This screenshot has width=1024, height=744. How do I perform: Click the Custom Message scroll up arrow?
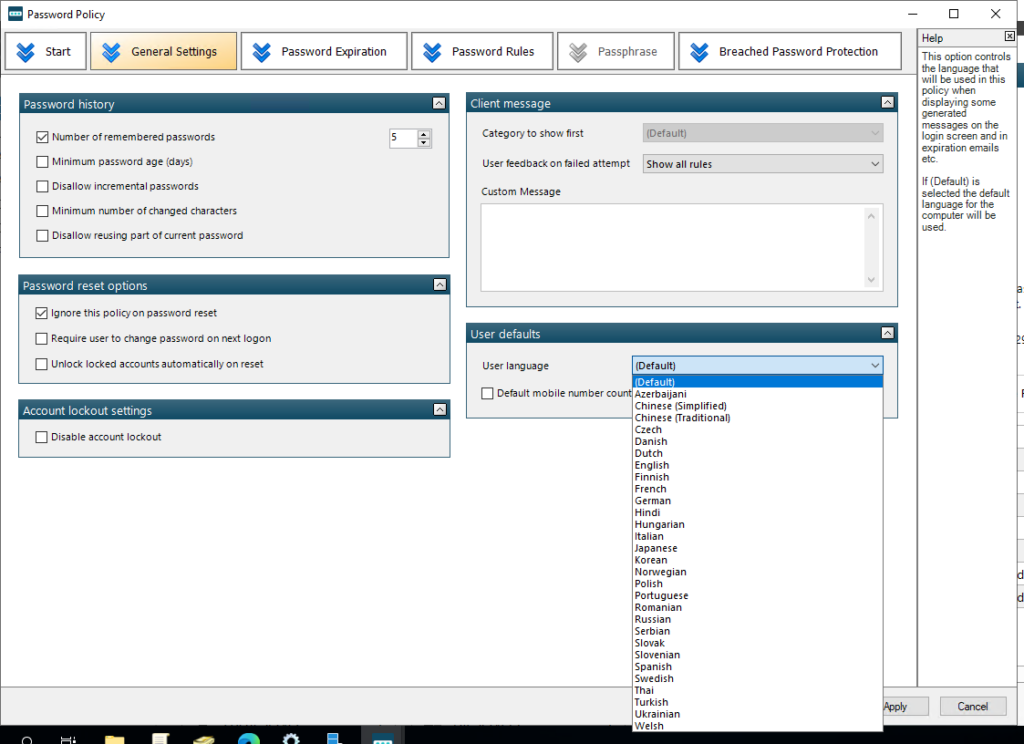(x=871, y=216)
